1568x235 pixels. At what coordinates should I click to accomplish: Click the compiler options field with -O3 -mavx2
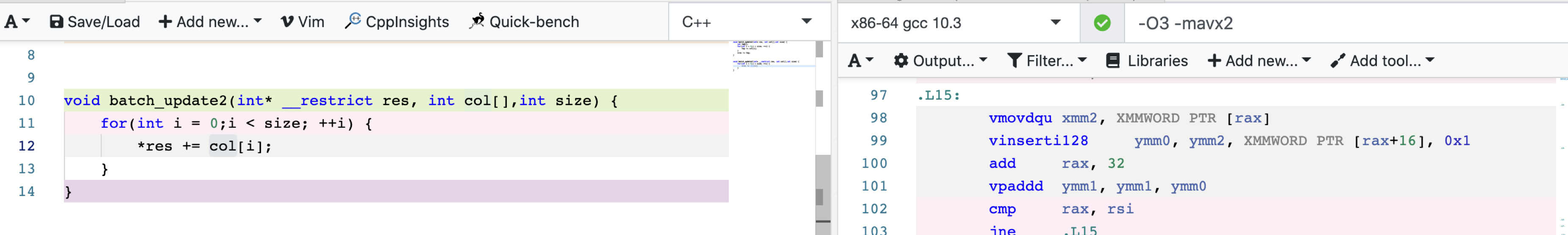pos(1339,23)
